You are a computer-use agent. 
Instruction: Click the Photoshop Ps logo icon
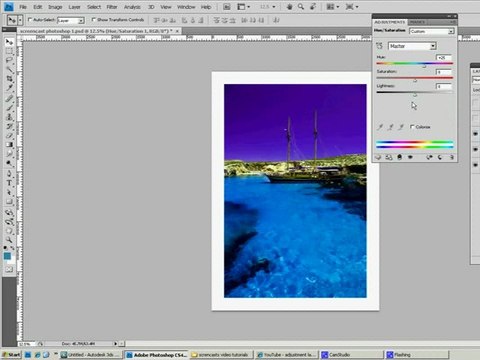[x=9, y=6]
